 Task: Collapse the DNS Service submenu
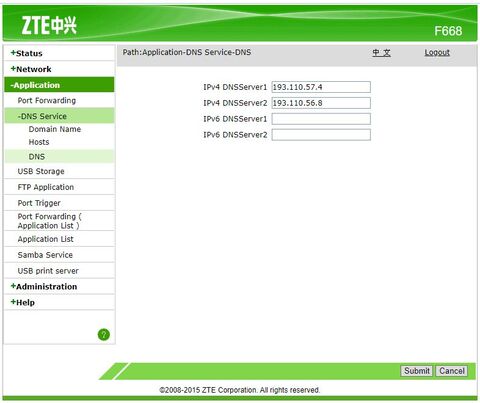[x=59, y=116]
